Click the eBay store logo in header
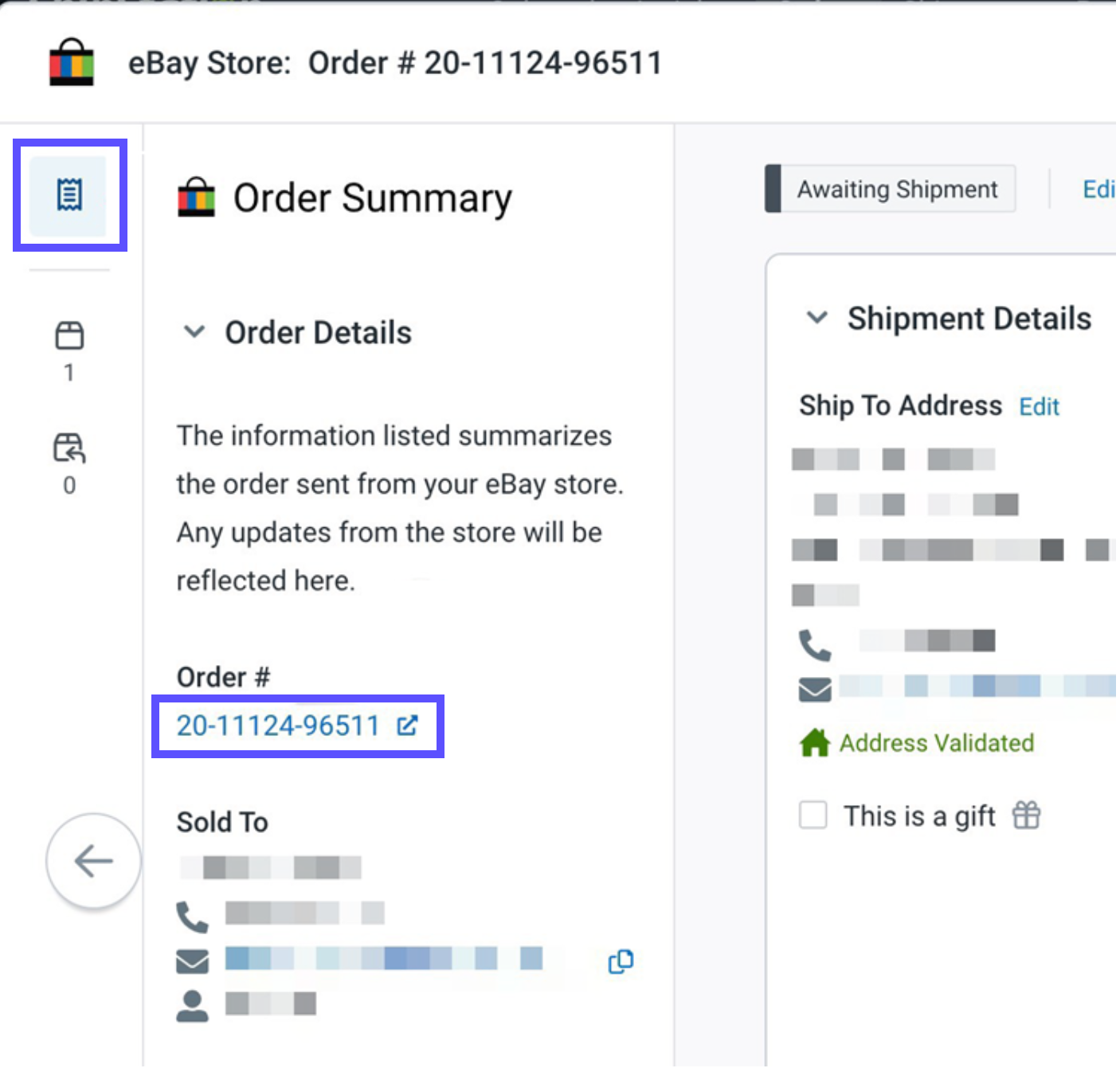Screen dimensions: 1120x1072 (x=72, y=62)
